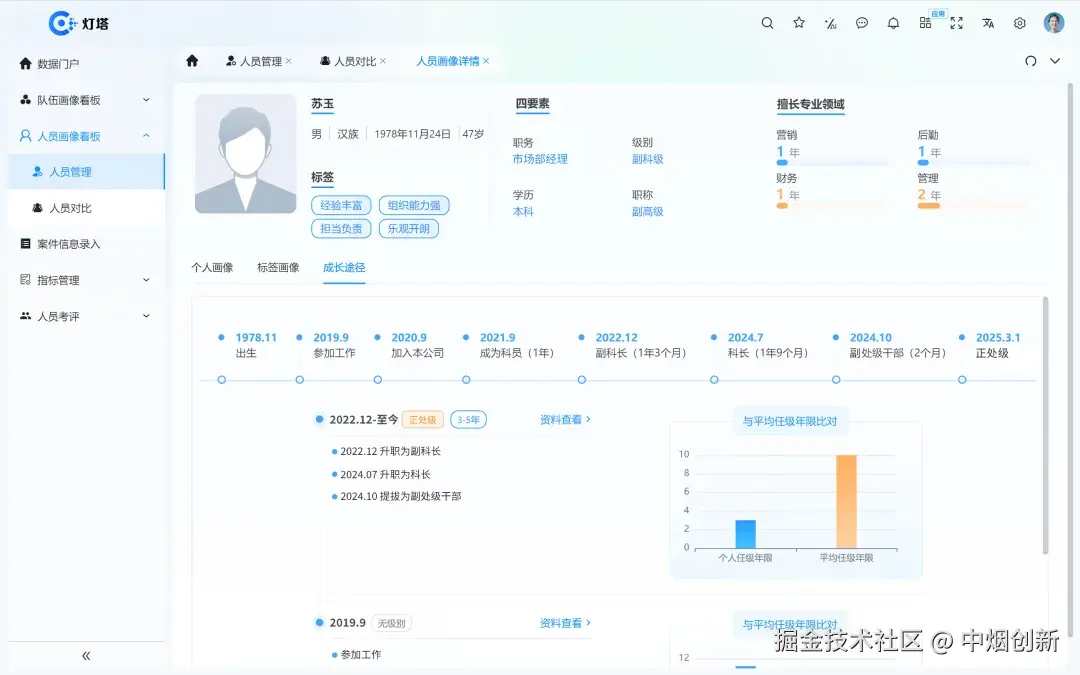Screen dimensions: 1080x675
Task: Select the 个人画像 tab
Action: click(x=213, y=267)
